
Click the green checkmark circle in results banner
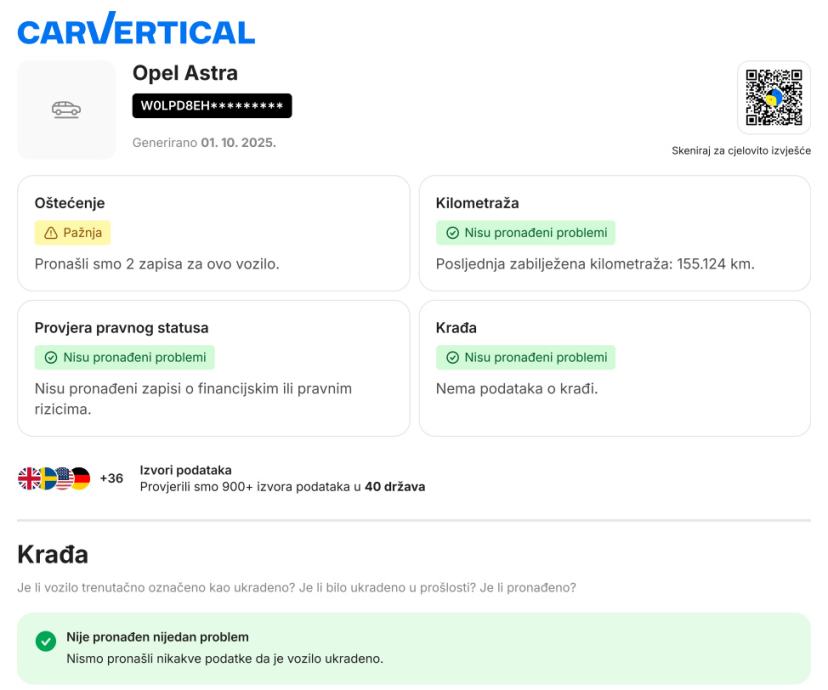tap(45, 645)
